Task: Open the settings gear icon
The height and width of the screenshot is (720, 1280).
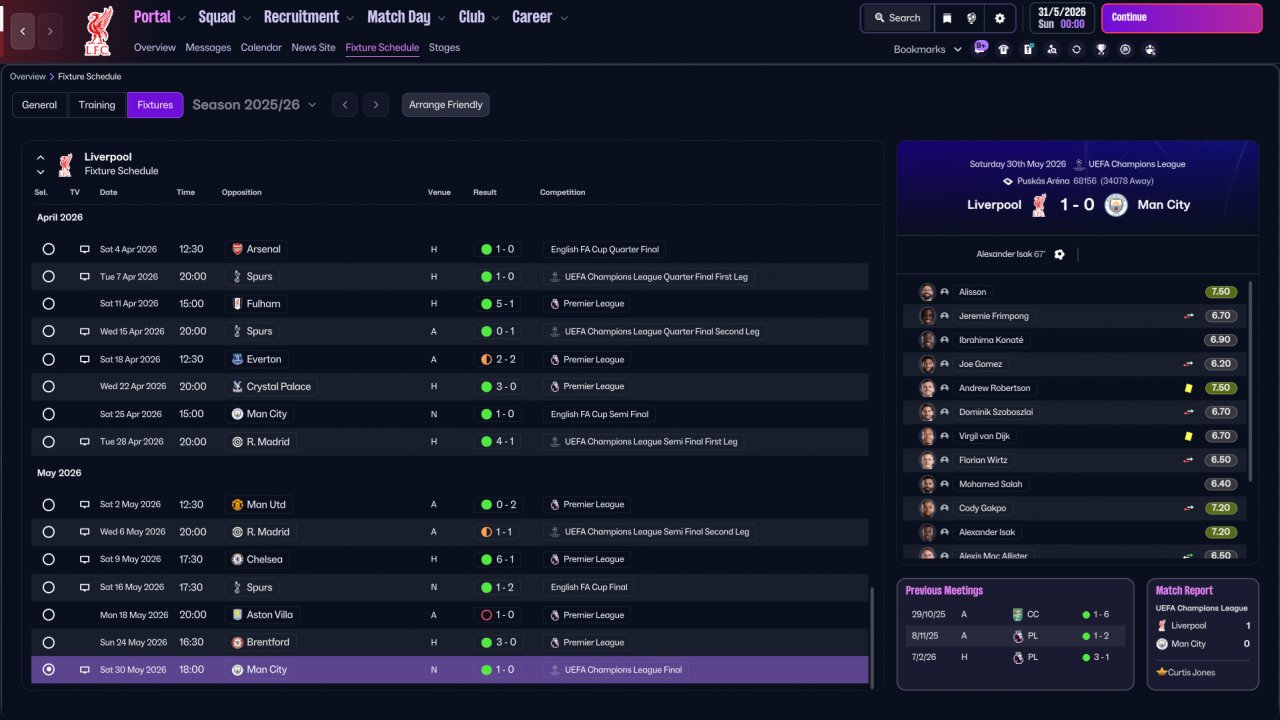Action: click(x=999, y=18)
